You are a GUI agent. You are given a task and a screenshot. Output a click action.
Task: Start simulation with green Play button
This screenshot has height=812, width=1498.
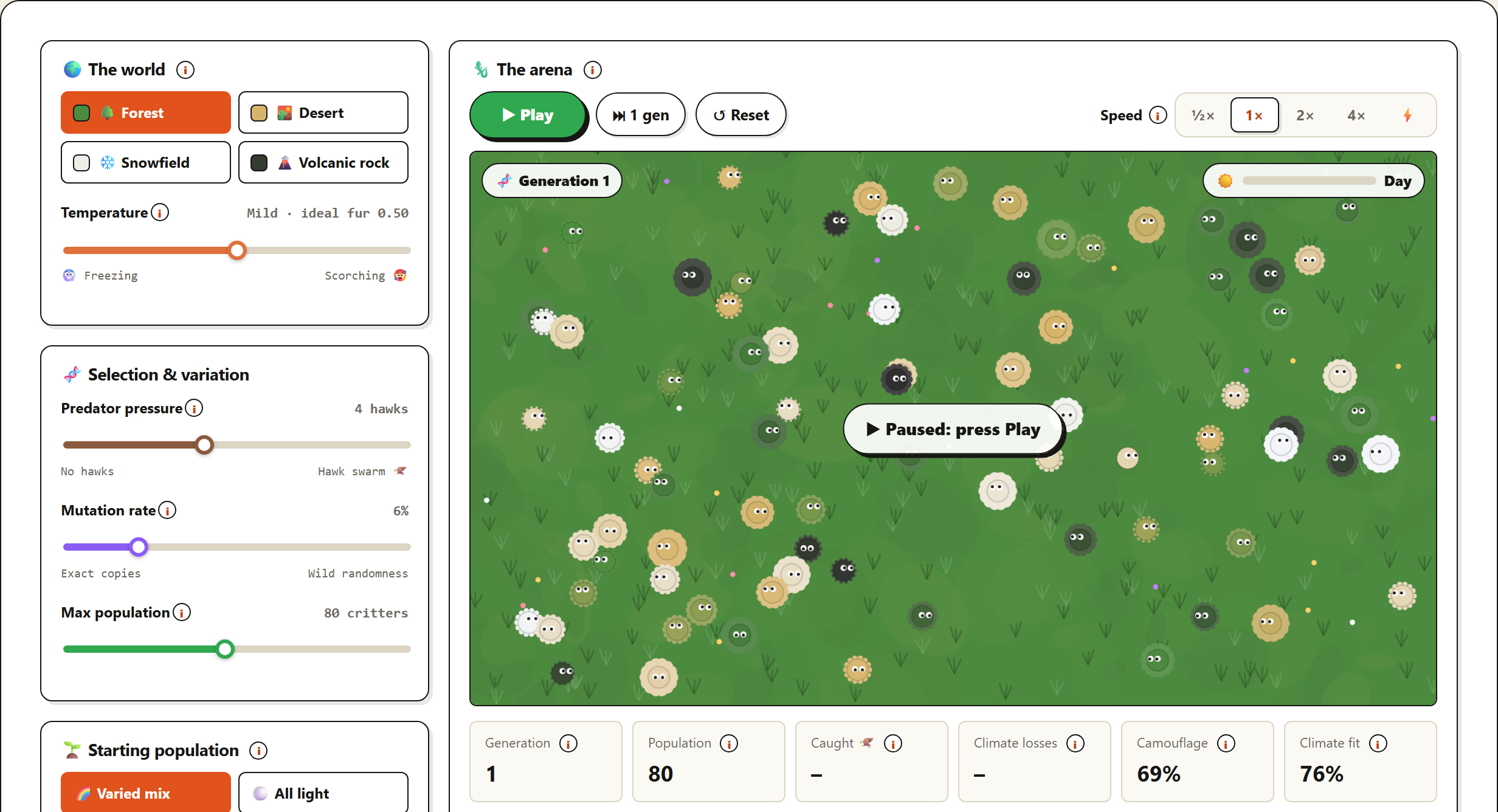click(x=528, y=115)
